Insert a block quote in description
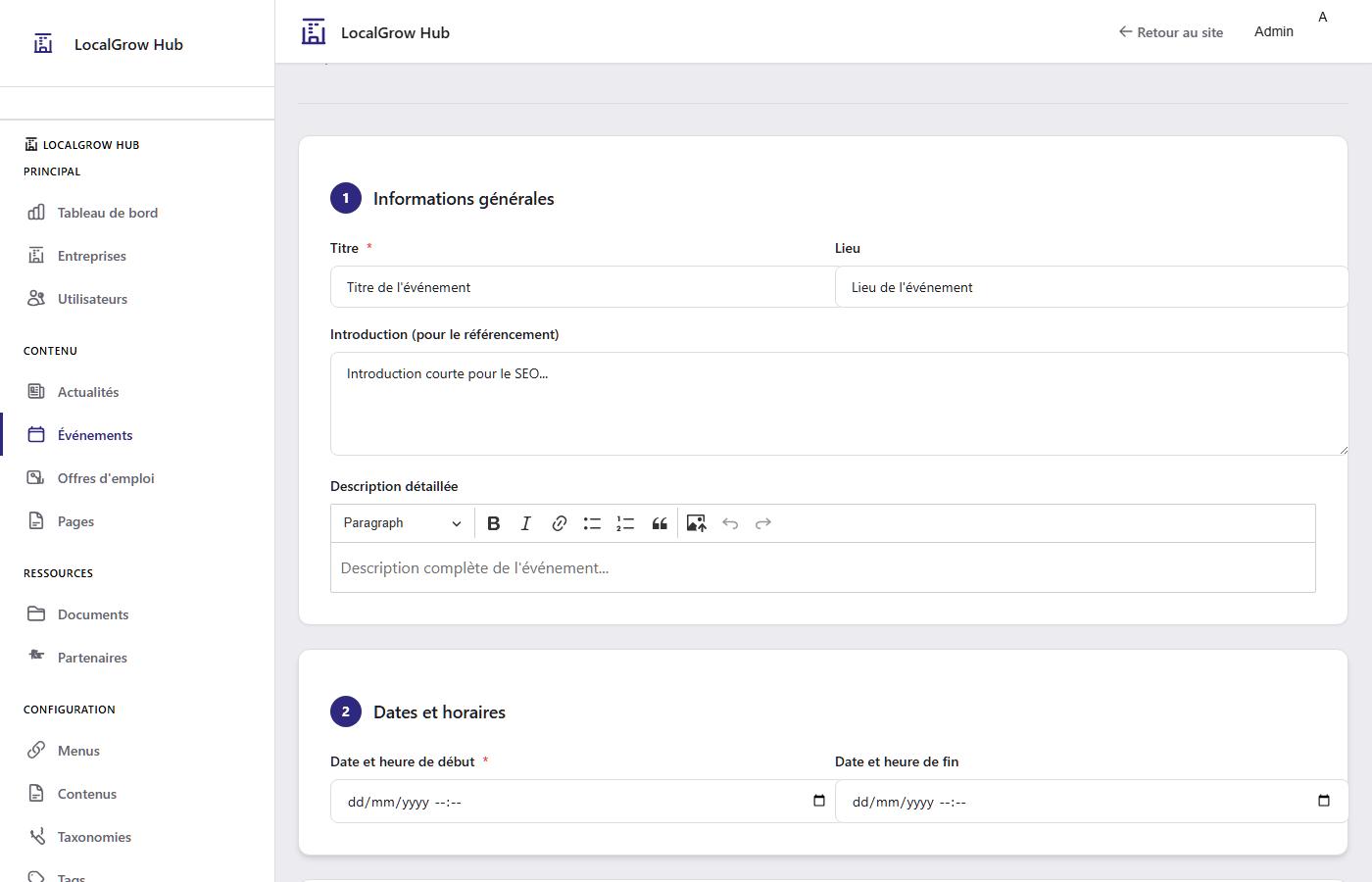The image size is (1372, 882). click(660, 523)
